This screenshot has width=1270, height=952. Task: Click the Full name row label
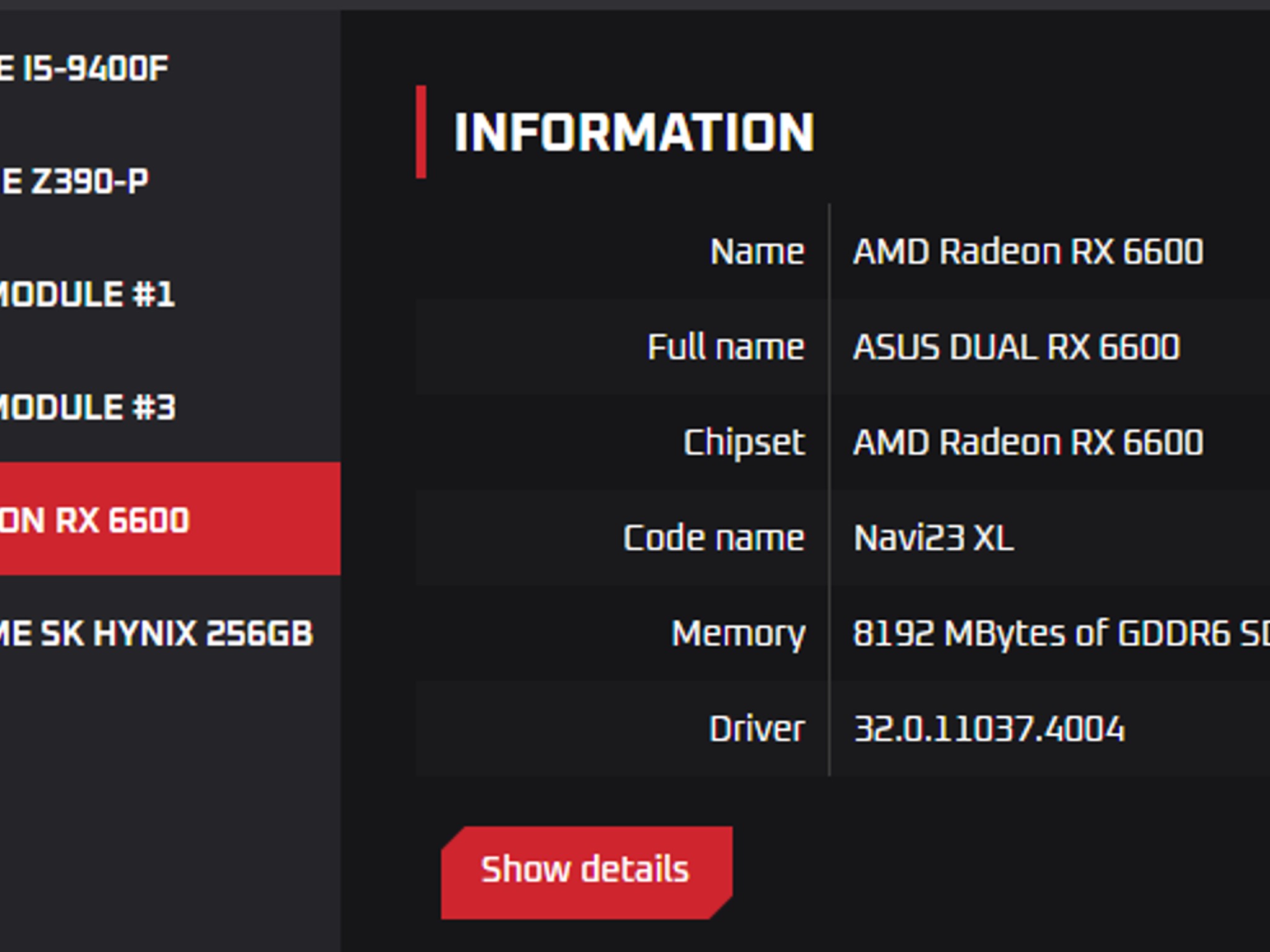point(726,346)
